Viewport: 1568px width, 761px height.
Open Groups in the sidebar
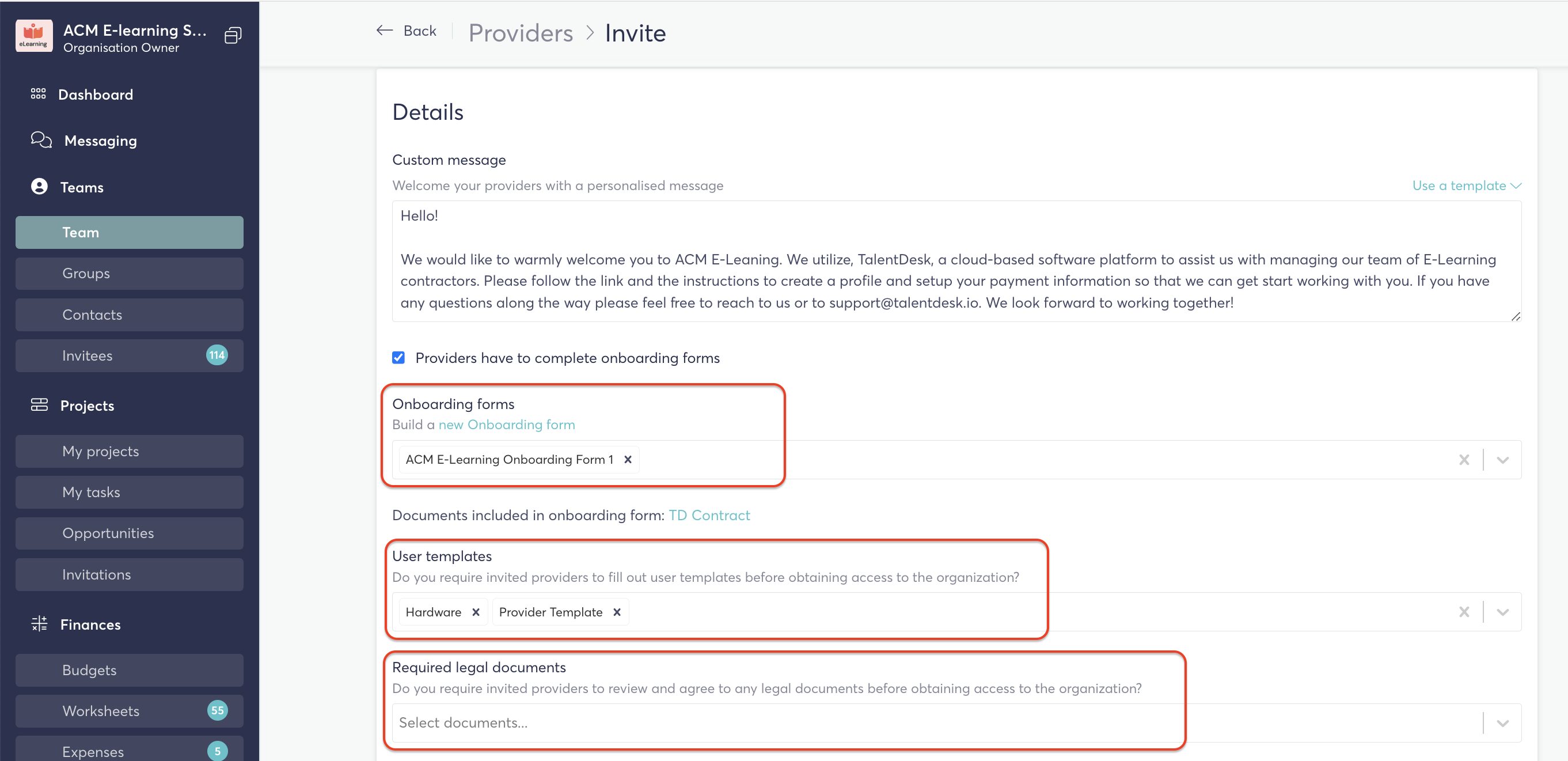129,274
